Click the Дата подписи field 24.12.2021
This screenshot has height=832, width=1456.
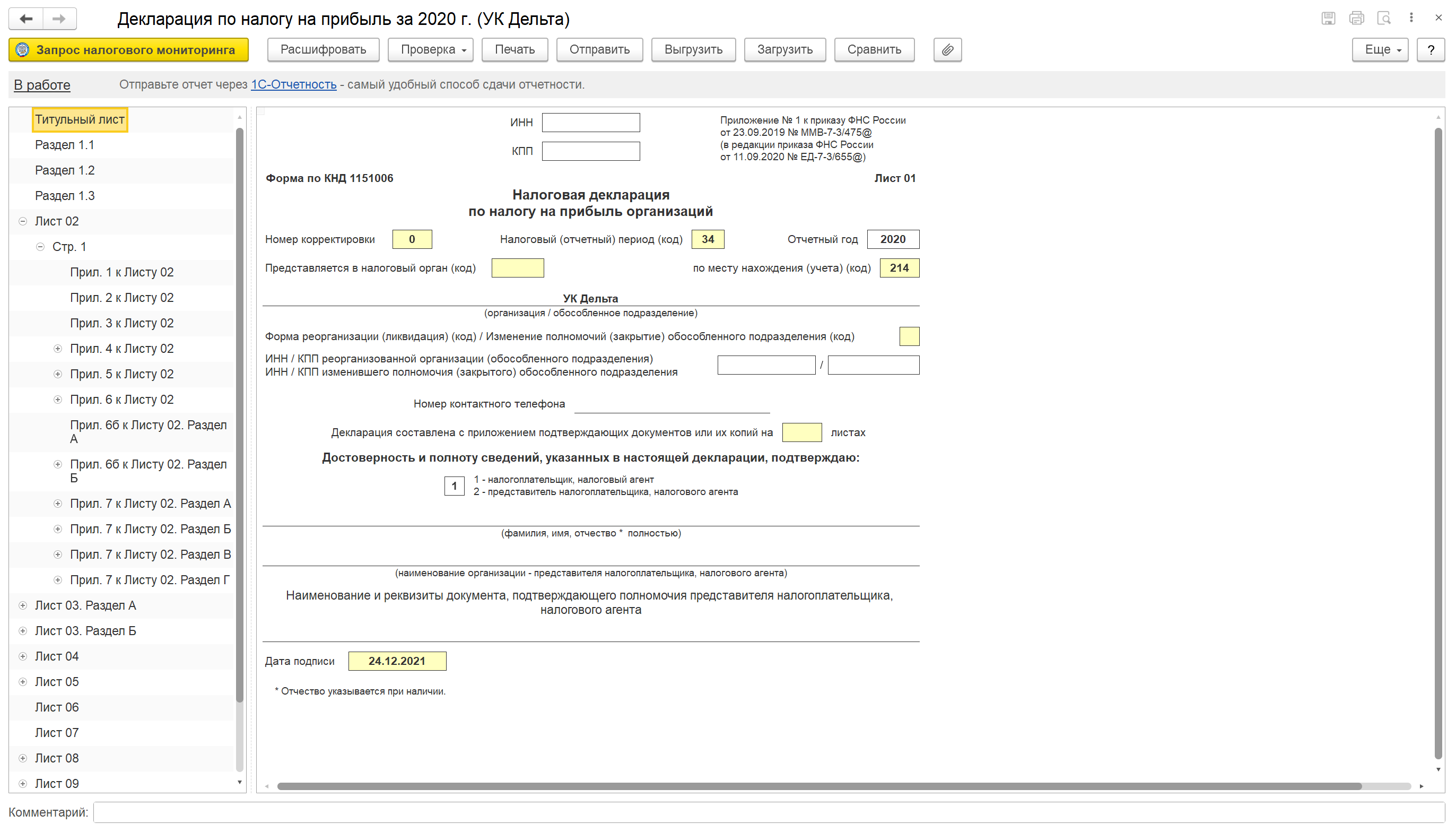point(397,661)
